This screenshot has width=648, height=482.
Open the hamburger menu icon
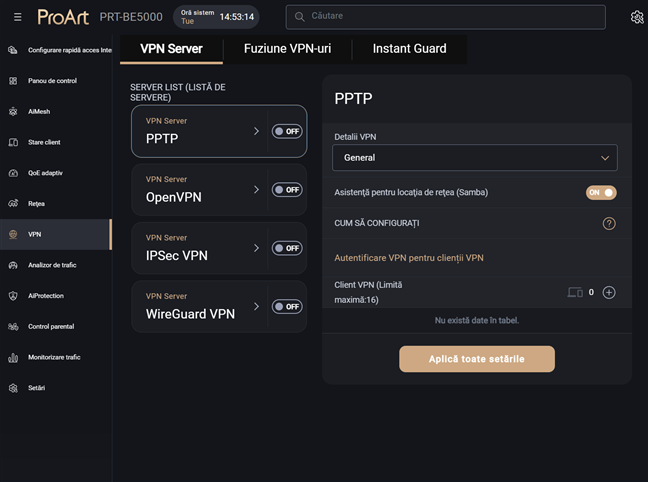(17, 17)
